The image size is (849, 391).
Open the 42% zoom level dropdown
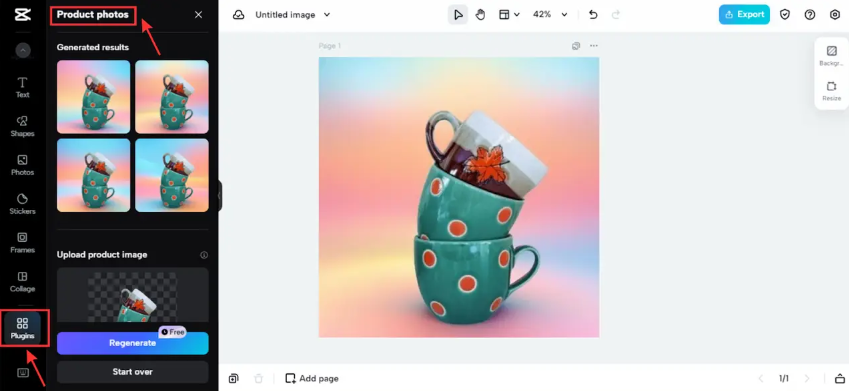click(550, 15)
